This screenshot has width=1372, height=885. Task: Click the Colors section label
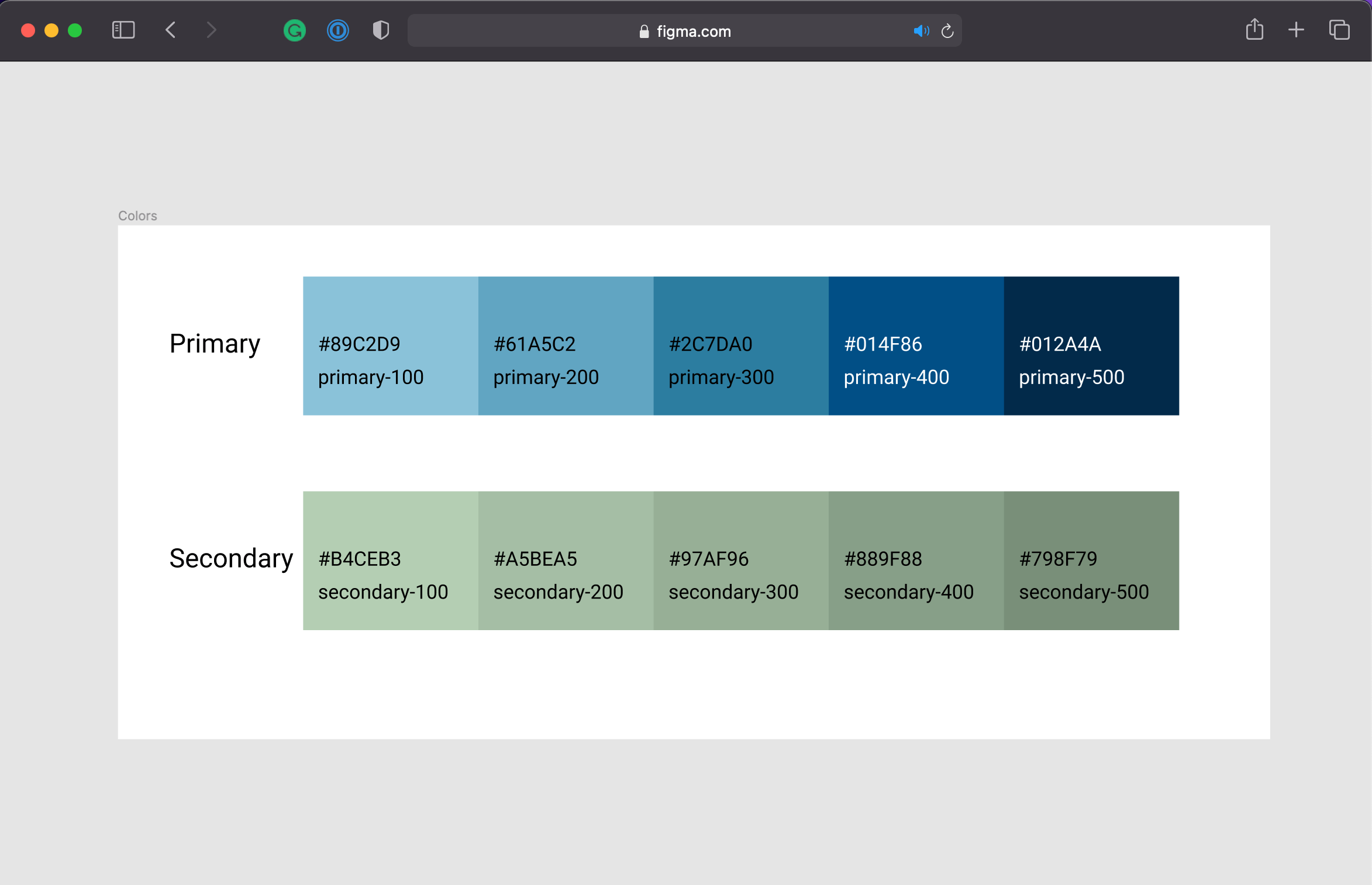pyautogui.click(x=138, y=215)
